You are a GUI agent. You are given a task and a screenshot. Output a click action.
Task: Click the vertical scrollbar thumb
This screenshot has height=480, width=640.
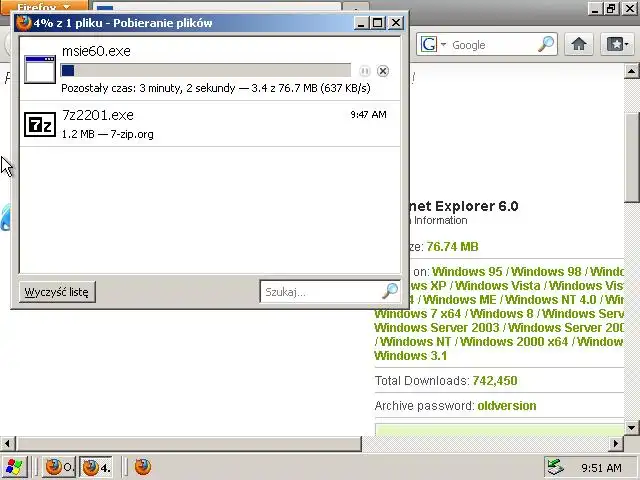coord(631,157)
